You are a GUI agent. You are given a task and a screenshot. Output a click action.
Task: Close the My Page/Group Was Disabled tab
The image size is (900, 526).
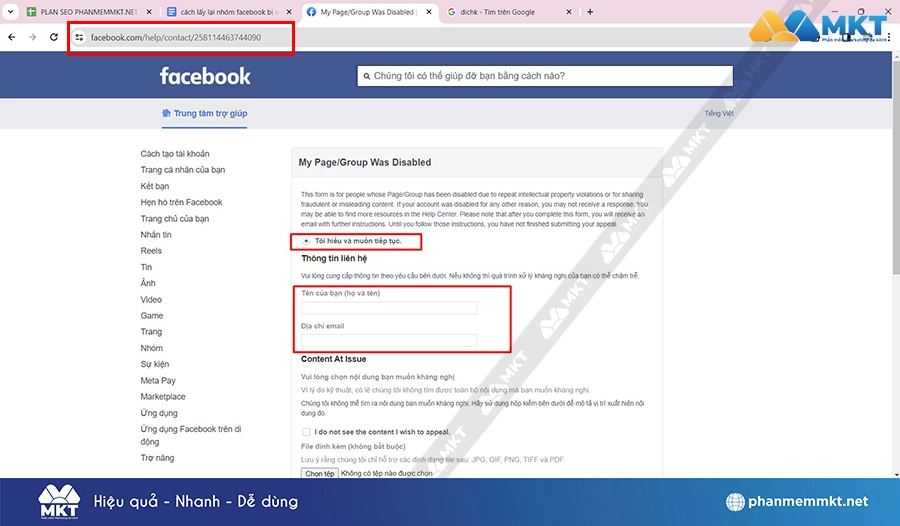coord(429,11)
